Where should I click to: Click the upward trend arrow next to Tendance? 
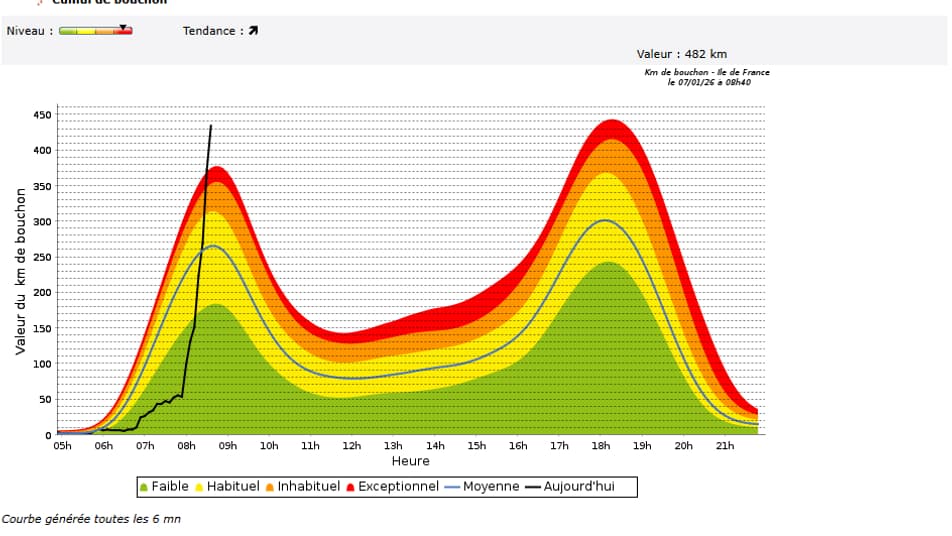coord(253,31)
